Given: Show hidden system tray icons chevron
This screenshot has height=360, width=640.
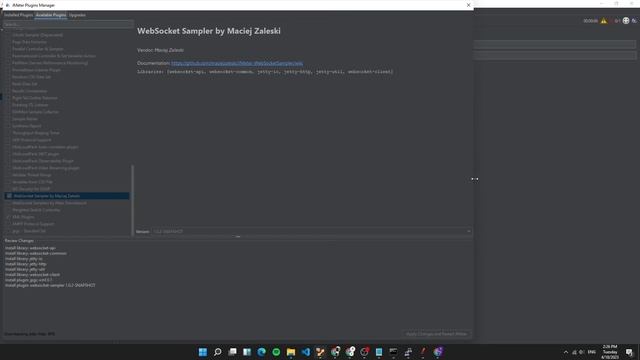Looking at the screenshot, I should pos(566,352).
